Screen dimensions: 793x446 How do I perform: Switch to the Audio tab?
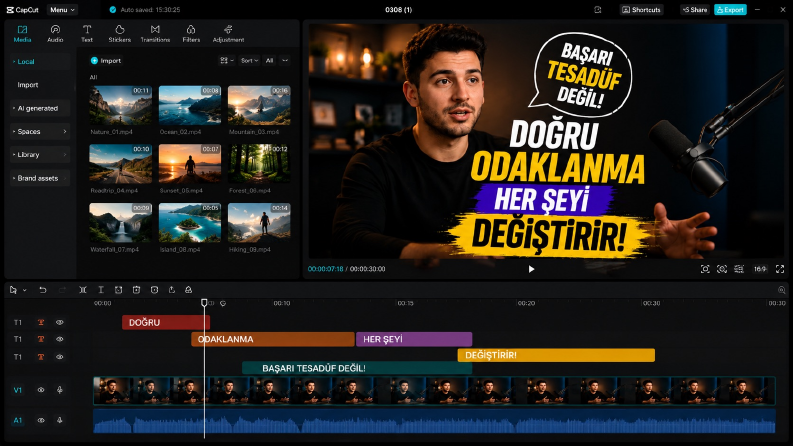tap(55, 33)
